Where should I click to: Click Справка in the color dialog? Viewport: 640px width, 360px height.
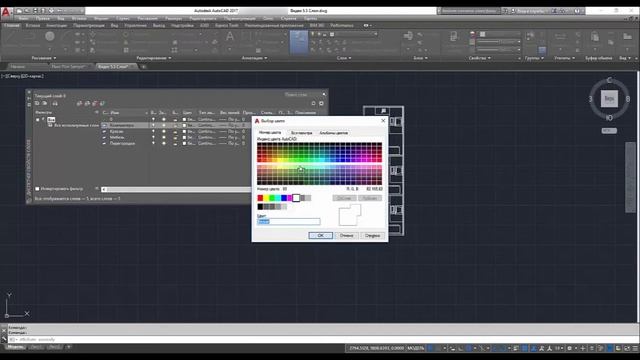tap(372, 236)
